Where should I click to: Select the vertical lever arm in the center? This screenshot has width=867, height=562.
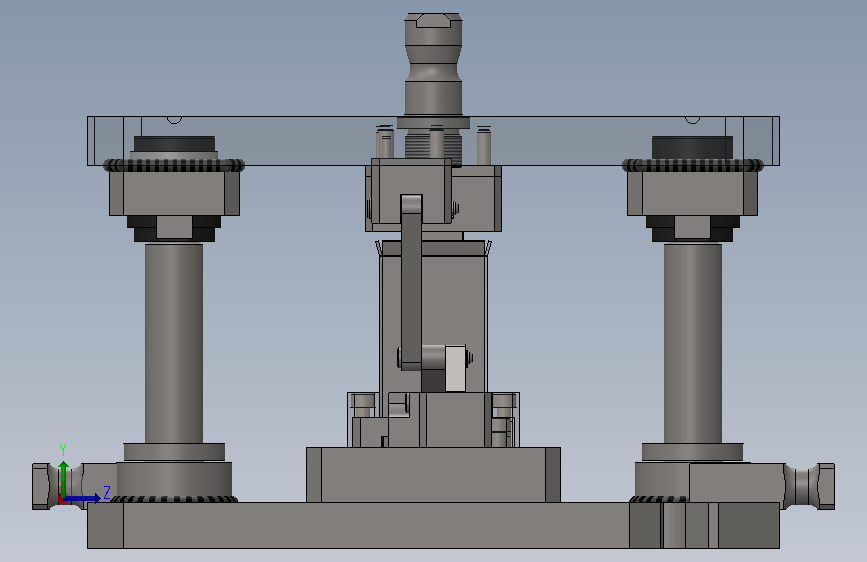411,282
